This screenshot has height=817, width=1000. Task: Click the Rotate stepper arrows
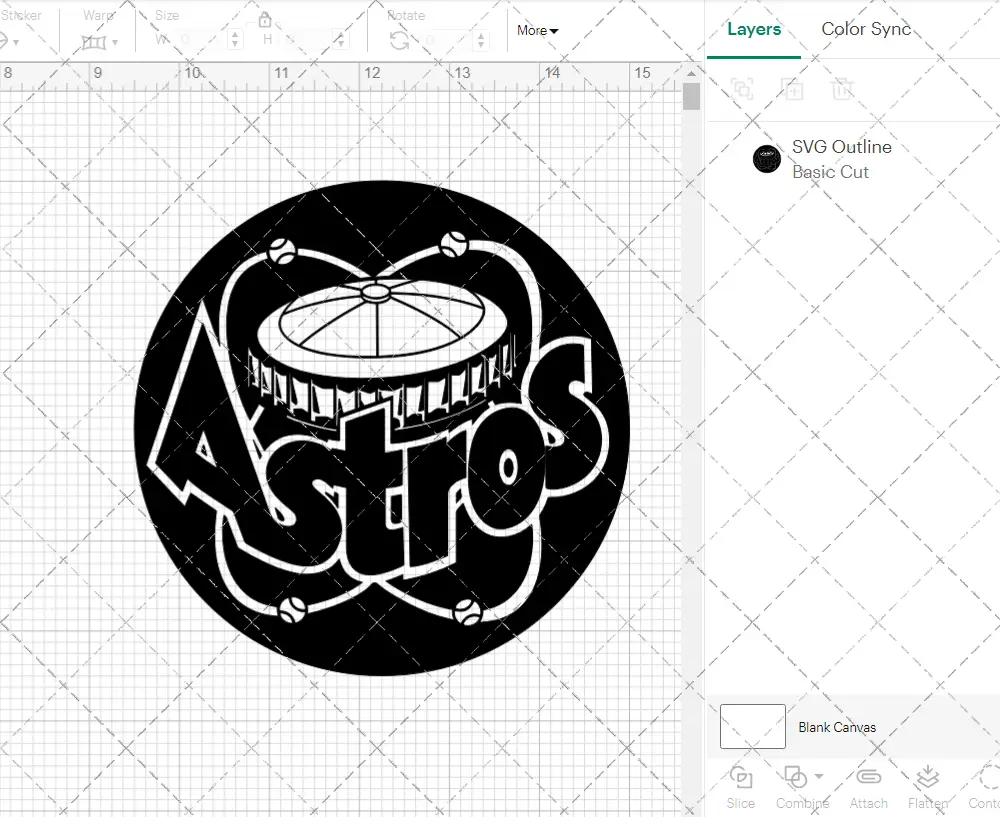point(481,40)
